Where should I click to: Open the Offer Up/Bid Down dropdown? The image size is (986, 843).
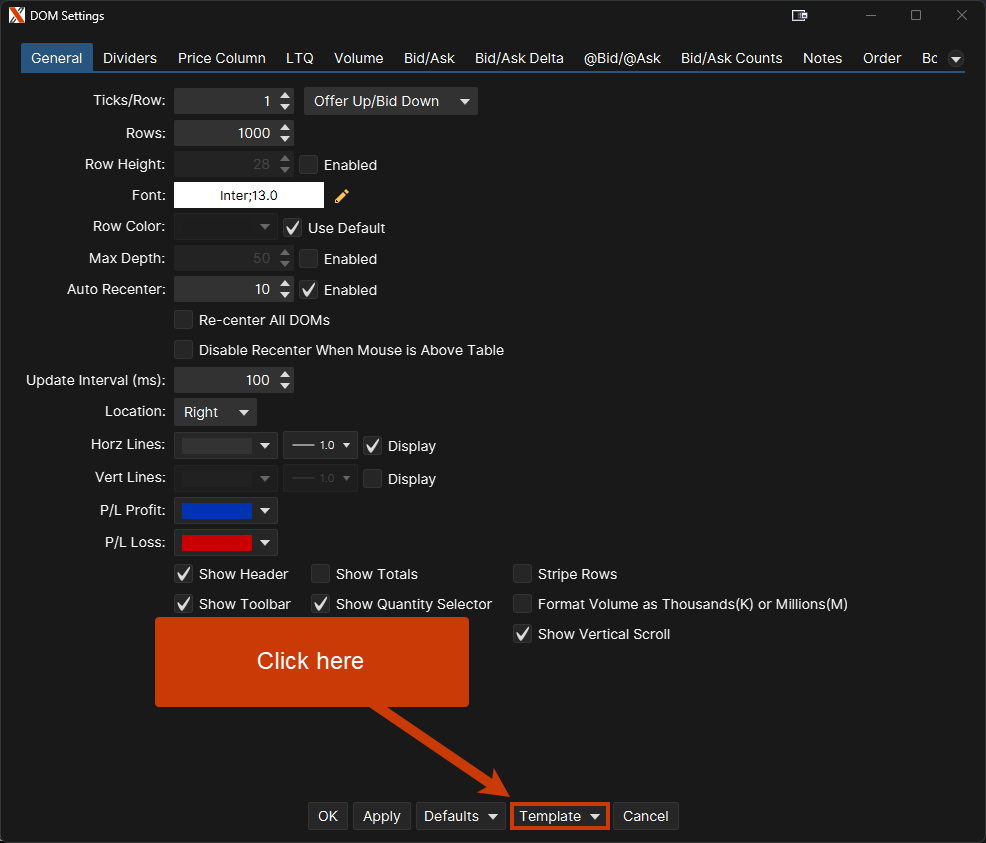(x=390, y=101)
